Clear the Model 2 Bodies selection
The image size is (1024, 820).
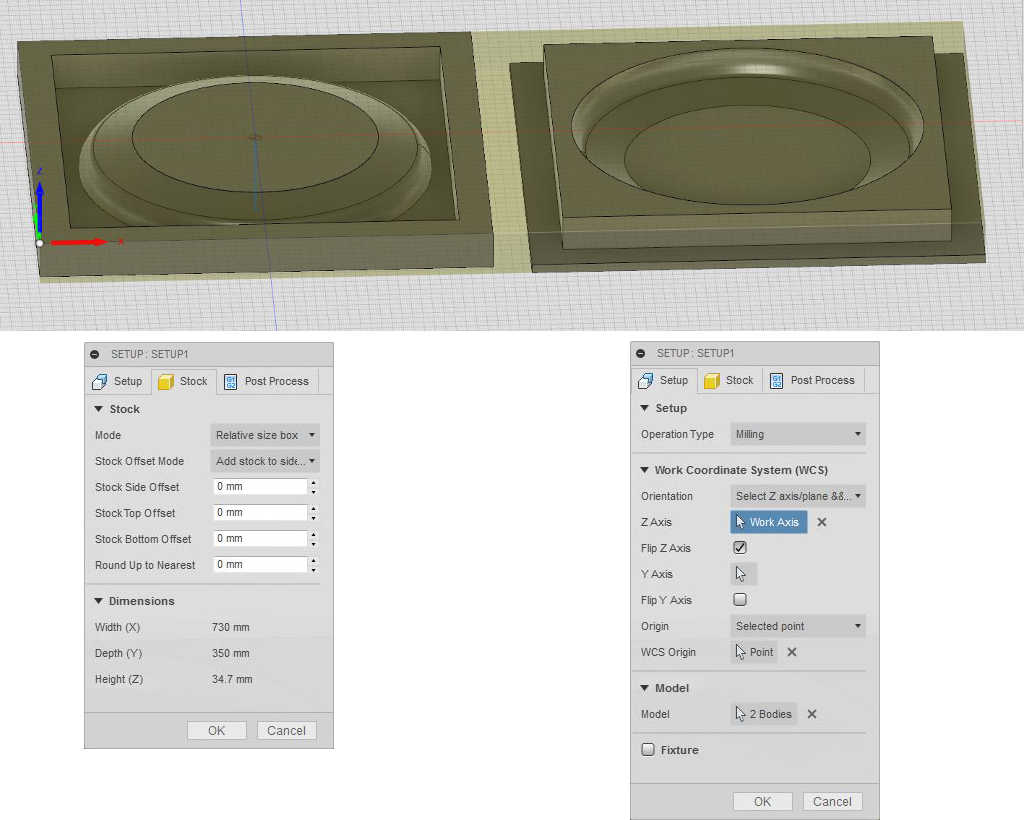tap(812, 714)
